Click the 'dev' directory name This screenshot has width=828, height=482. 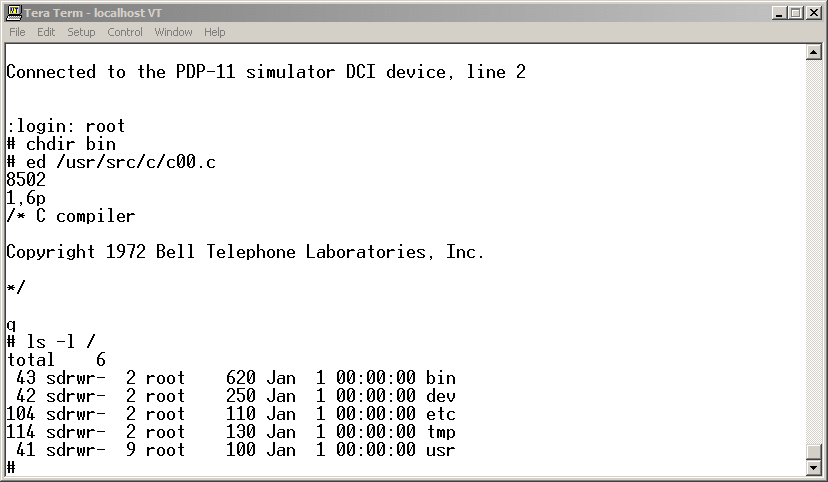coord(441,396)
